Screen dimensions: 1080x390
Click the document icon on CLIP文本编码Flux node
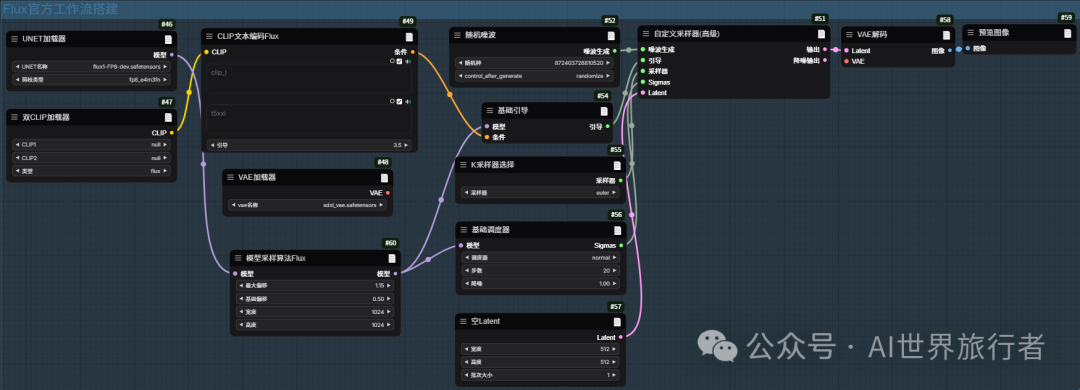pyautogui.click(x=409, y=37)
